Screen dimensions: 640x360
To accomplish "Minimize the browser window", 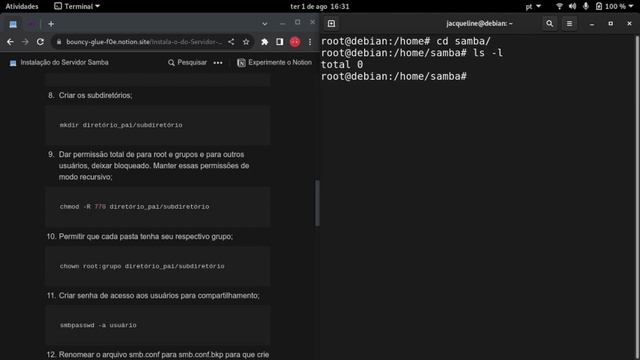I will point(282,24).
